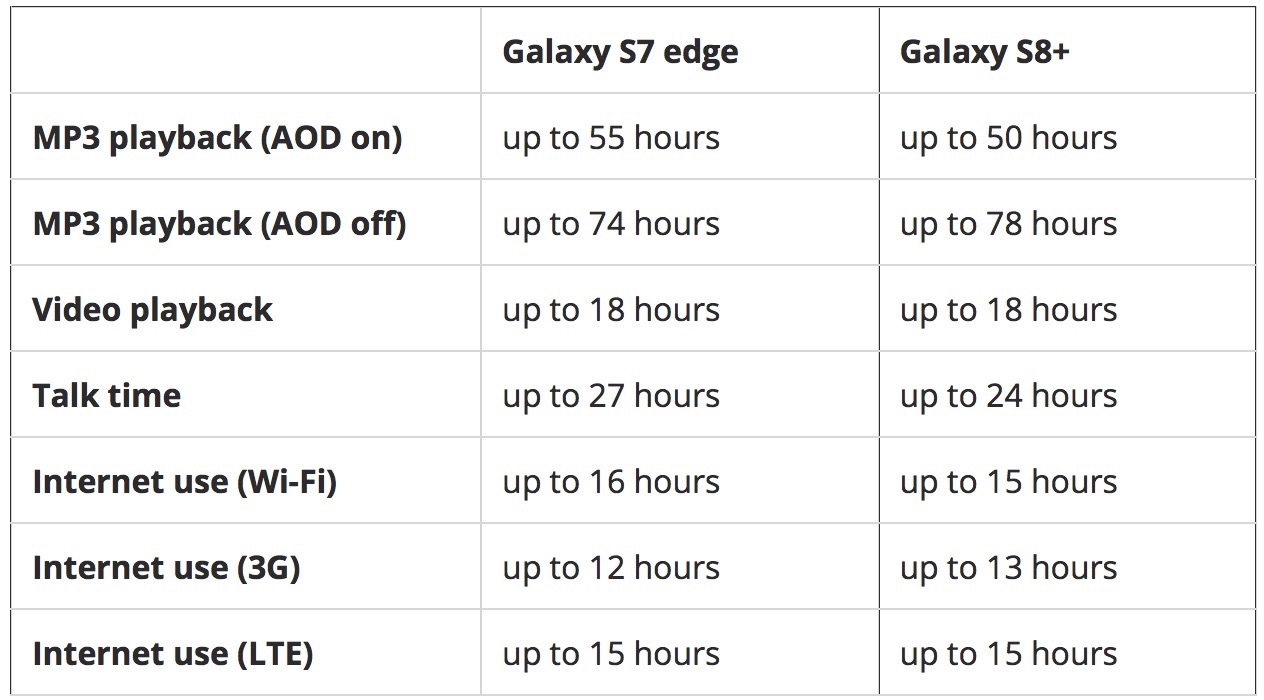Click the "up to 27 hours" cell
The width and height of the screenshot is (1264, 700).
pyautogui.click(x=611, y=396)
